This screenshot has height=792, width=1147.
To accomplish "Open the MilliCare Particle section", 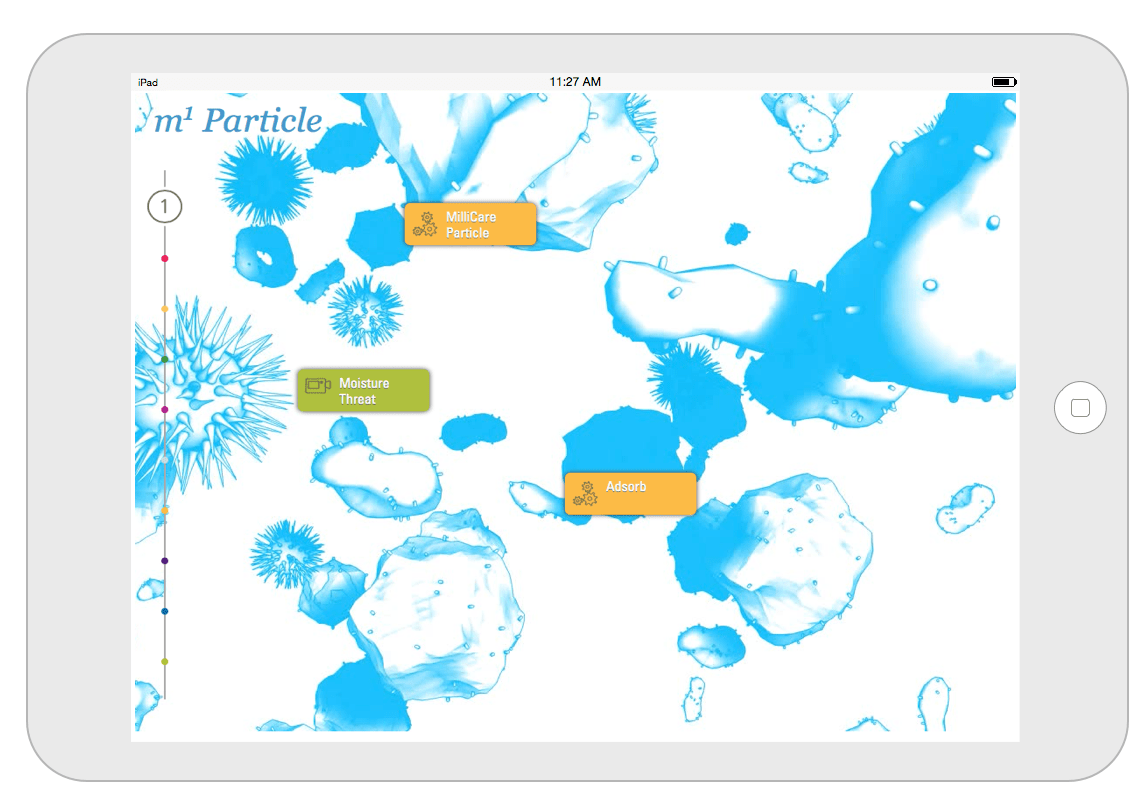I will coord(470,224).
